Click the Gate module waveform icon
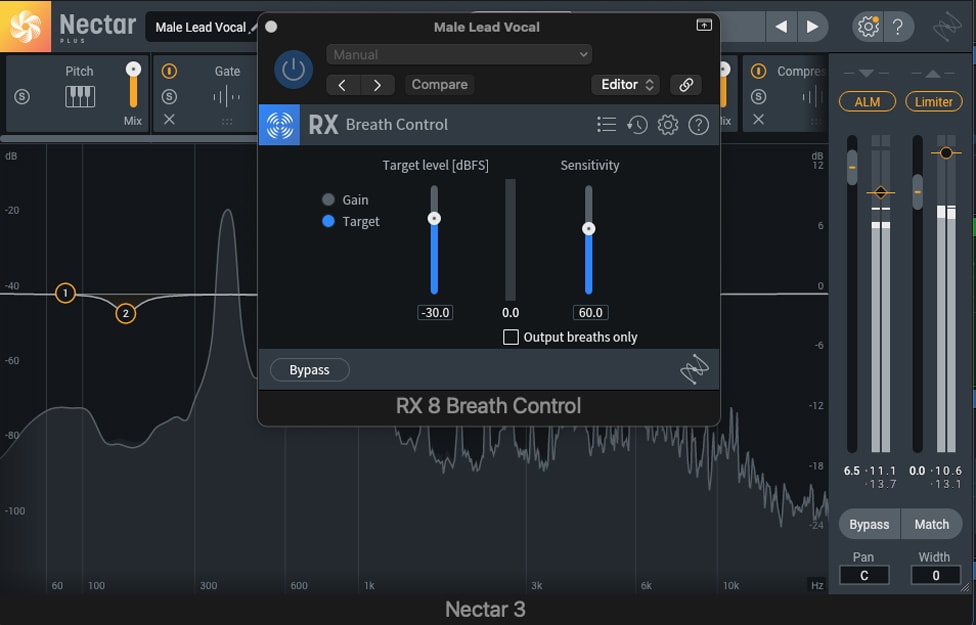Image resolution: width=976 pixels, height=625 pixels. pos(227,97)
